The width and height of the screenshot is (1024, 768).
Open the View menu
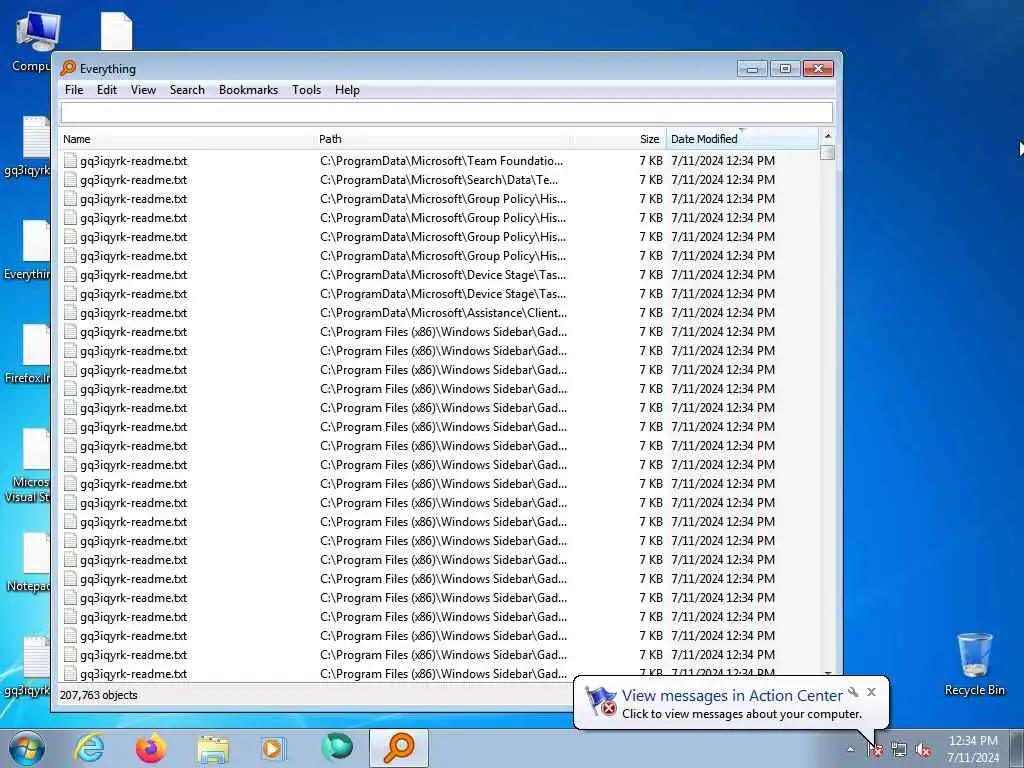coord(143,90)
